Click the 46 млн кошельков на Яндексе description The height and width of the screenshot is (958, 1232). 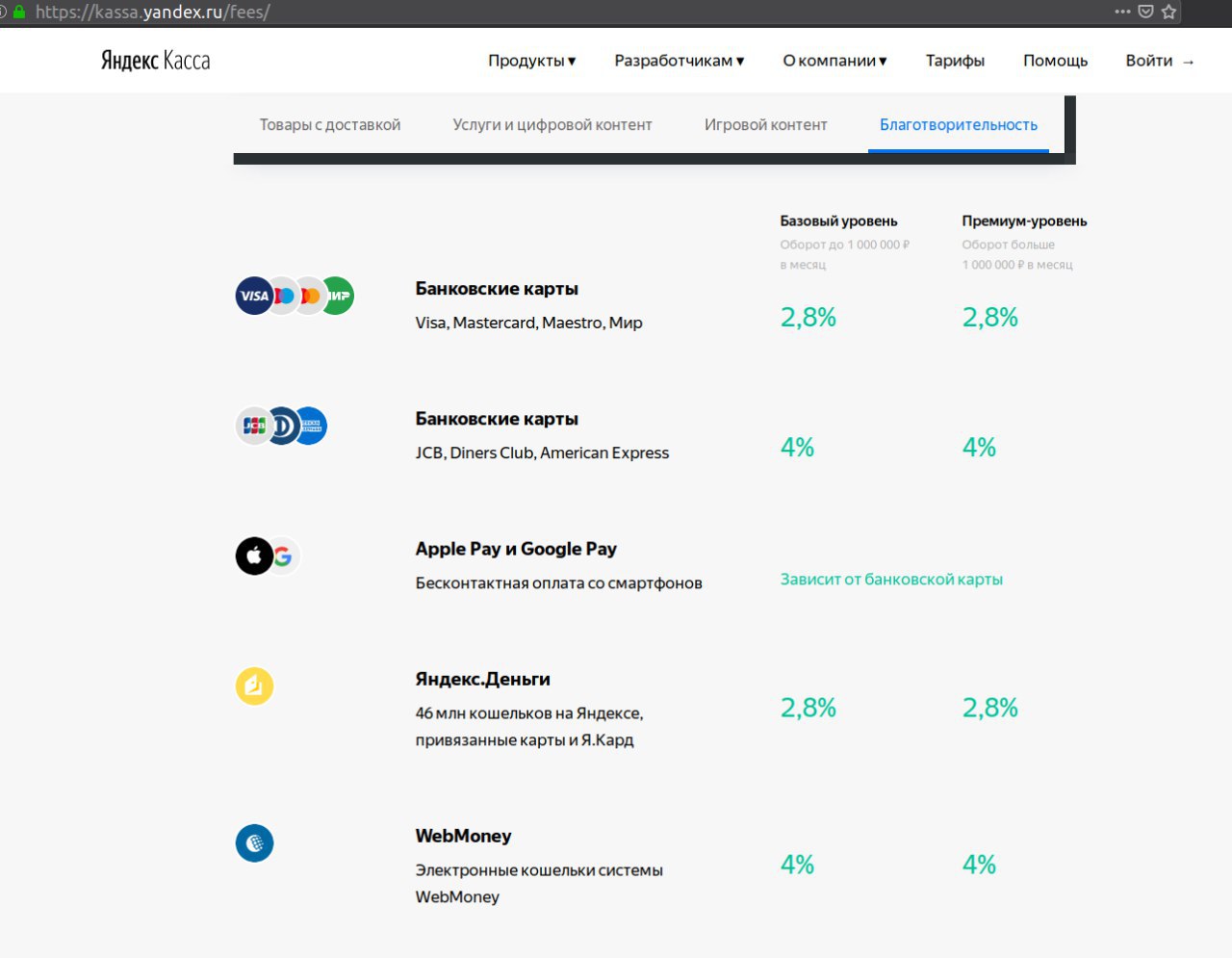tap(528, 727)
